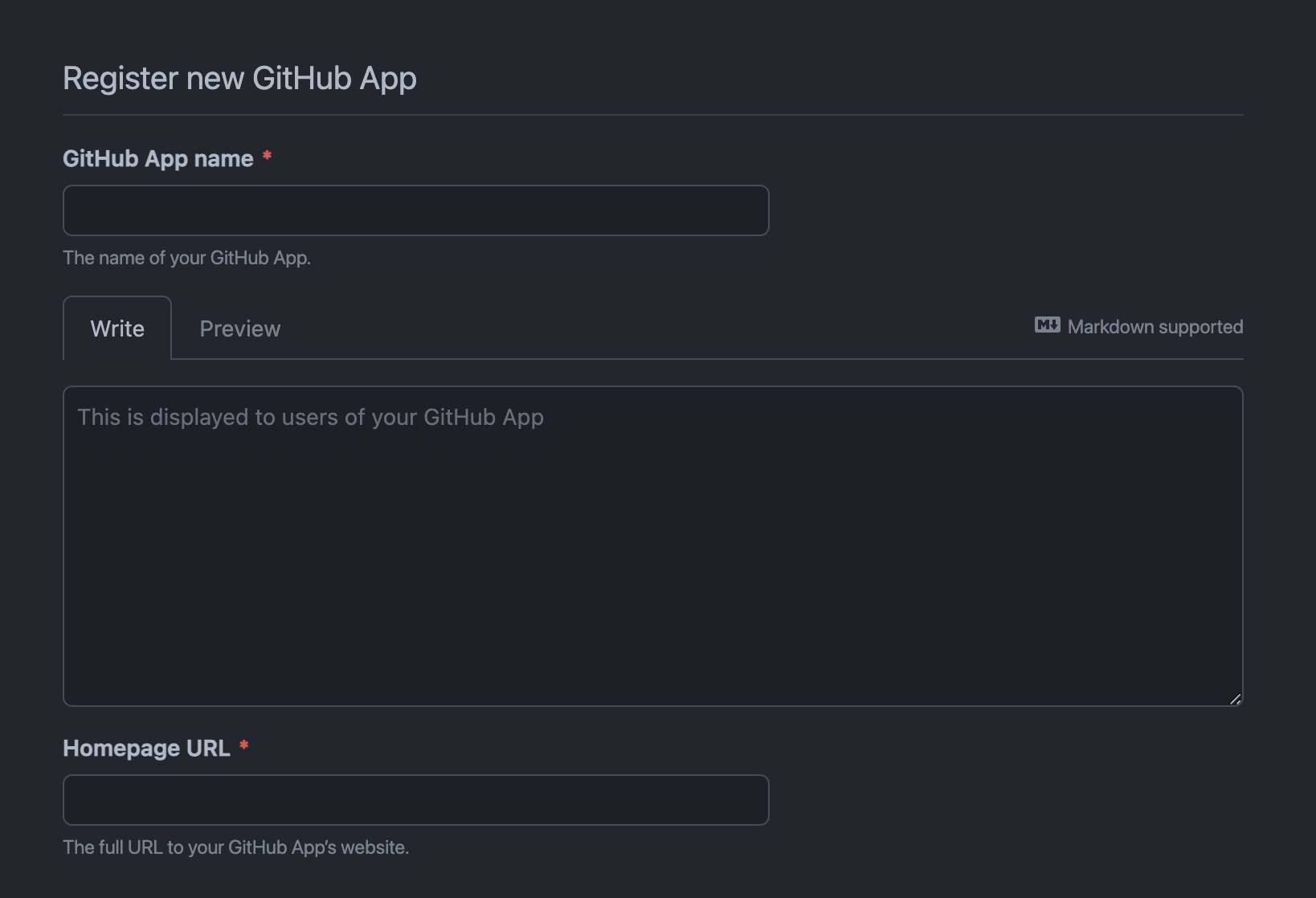
Task: Click the empty space right of the Homepage URL field
Action: click(1004, 800)
